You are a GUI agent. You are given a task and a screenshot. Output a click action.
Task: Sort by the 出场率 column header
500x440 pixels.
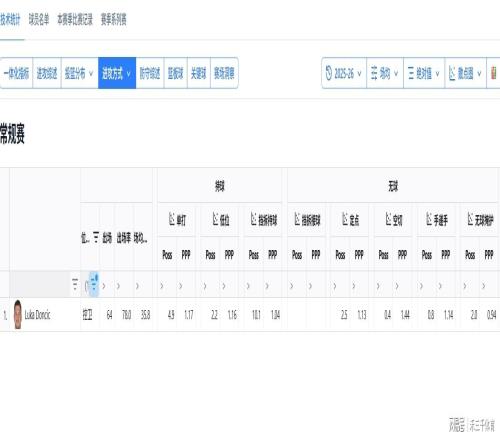pos(124,238)
